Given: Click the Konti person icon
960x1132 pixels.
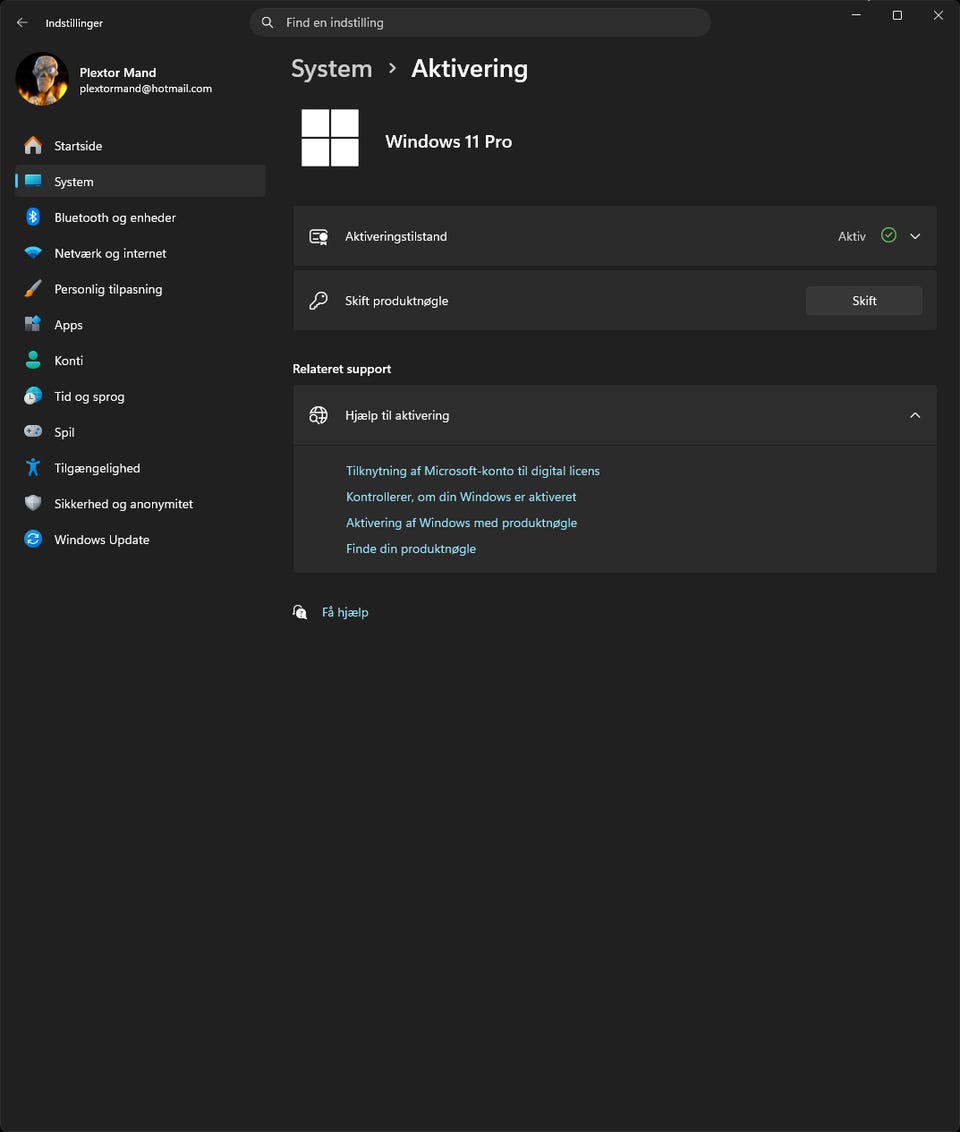Looking at the screenshot, I should click(x=33, y=360).
